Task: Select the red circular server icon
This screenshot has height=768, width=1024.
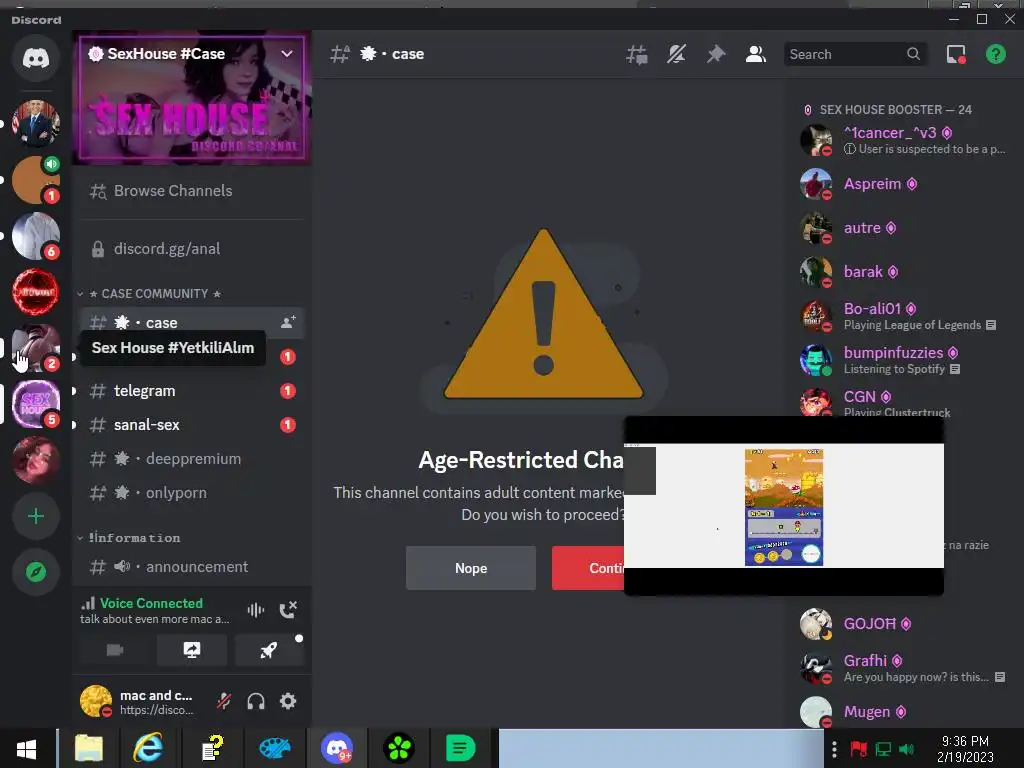Action: pyautogui.click(x=36, y=291)
